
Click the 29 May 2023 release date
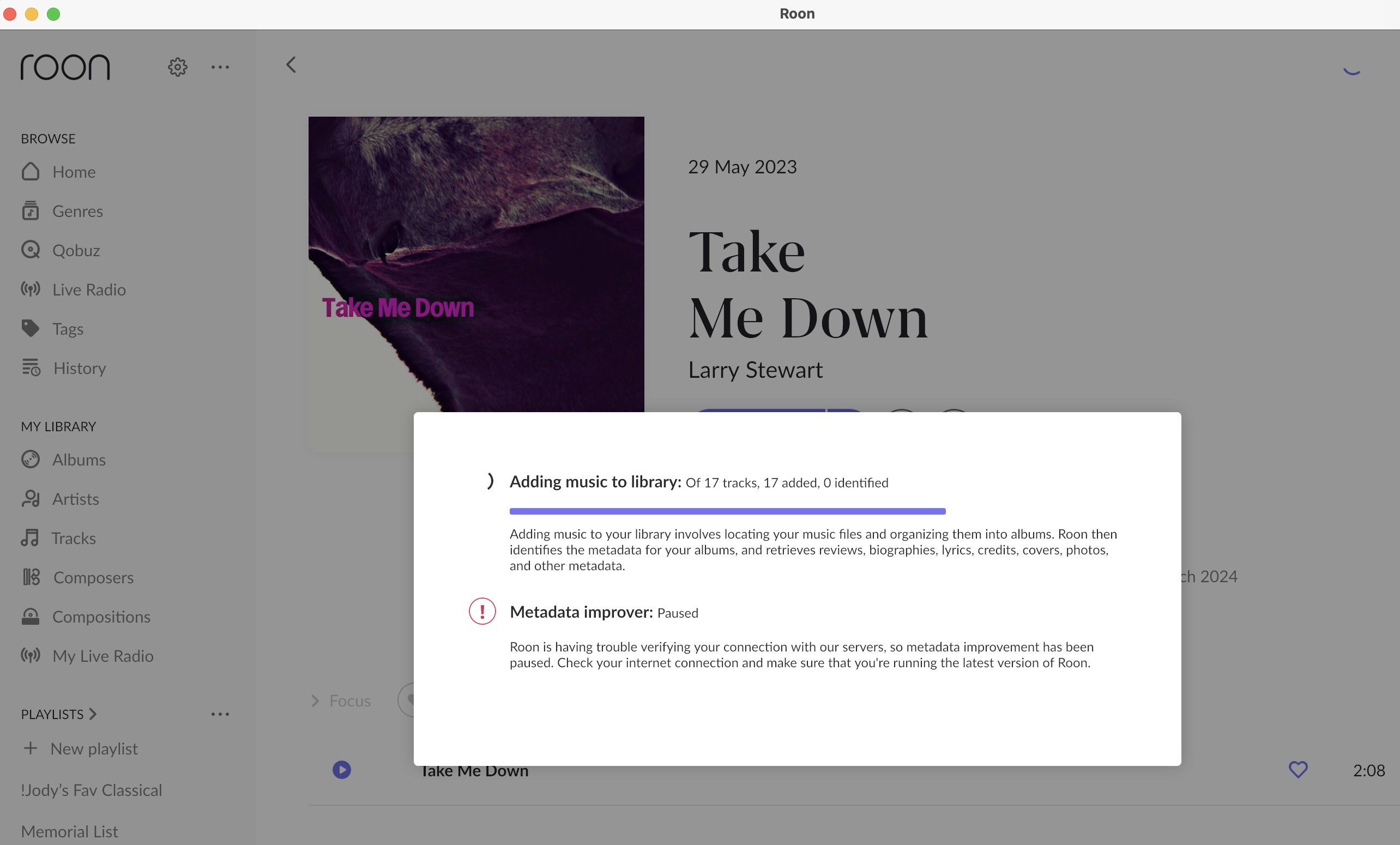click(x=742, y=166)
